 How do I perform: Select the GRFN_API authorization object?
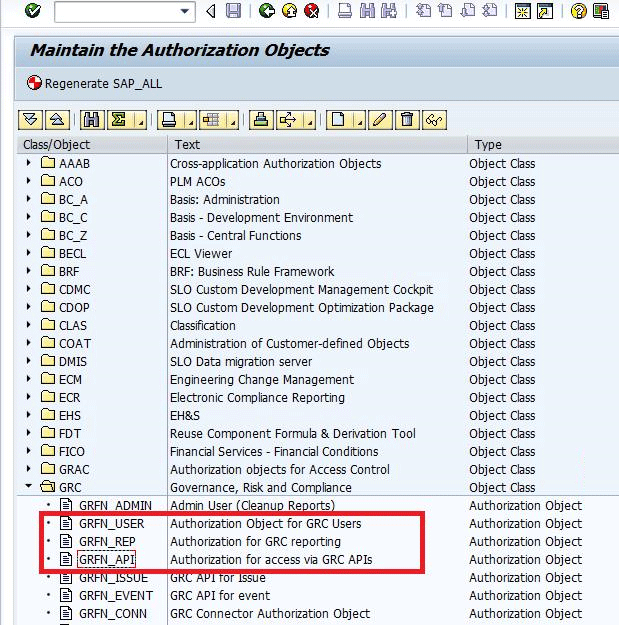pyautogui.click(x=106, y=559)
